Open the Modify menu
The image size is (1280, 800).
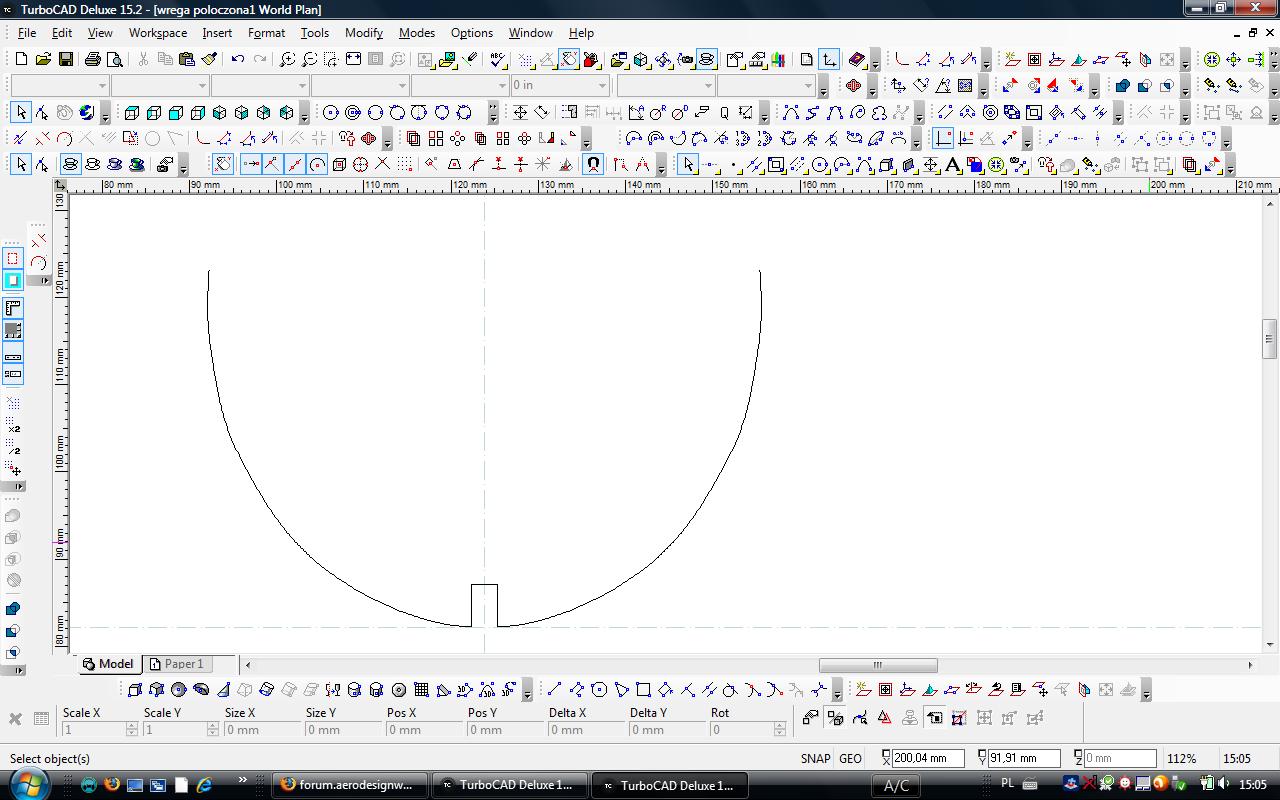[364, 33]
